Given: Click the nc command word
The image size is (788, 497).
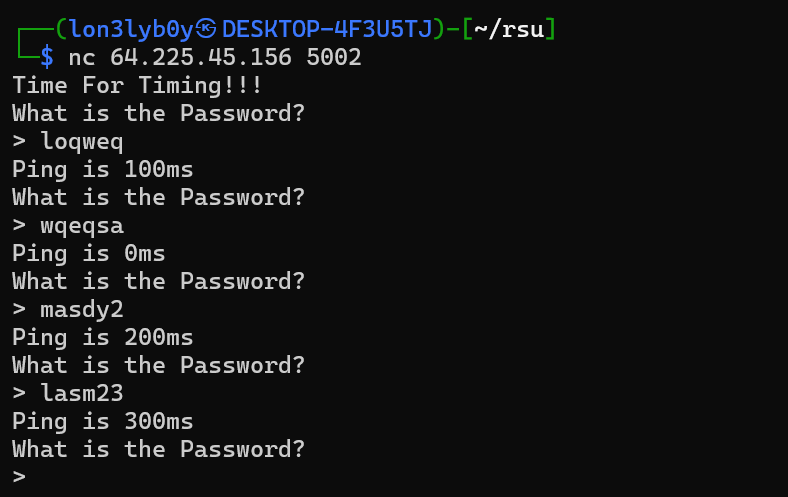Looking at the screenshot, I should pyautogui.click(x=82, y=58).
